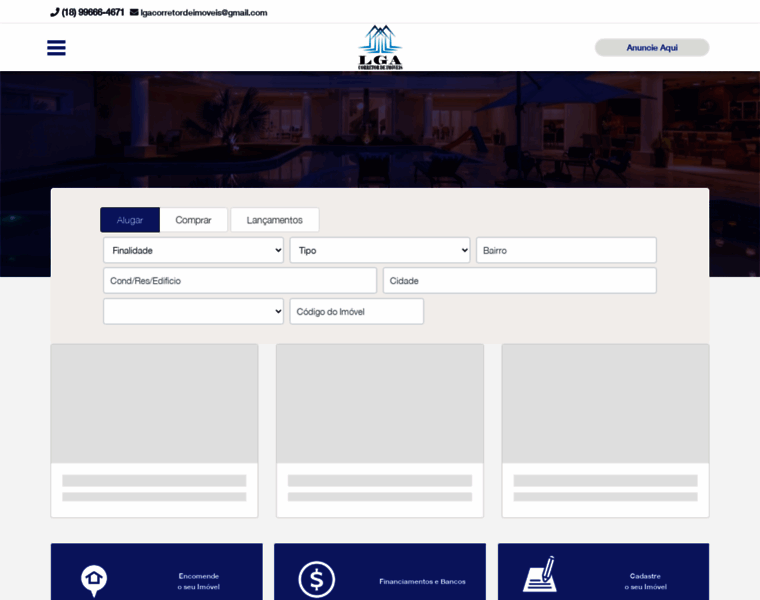Expand the unlabeled dropdown beside Código do Imóvel
This screenshot has height=600, width=760.
(x=193, y=311)
